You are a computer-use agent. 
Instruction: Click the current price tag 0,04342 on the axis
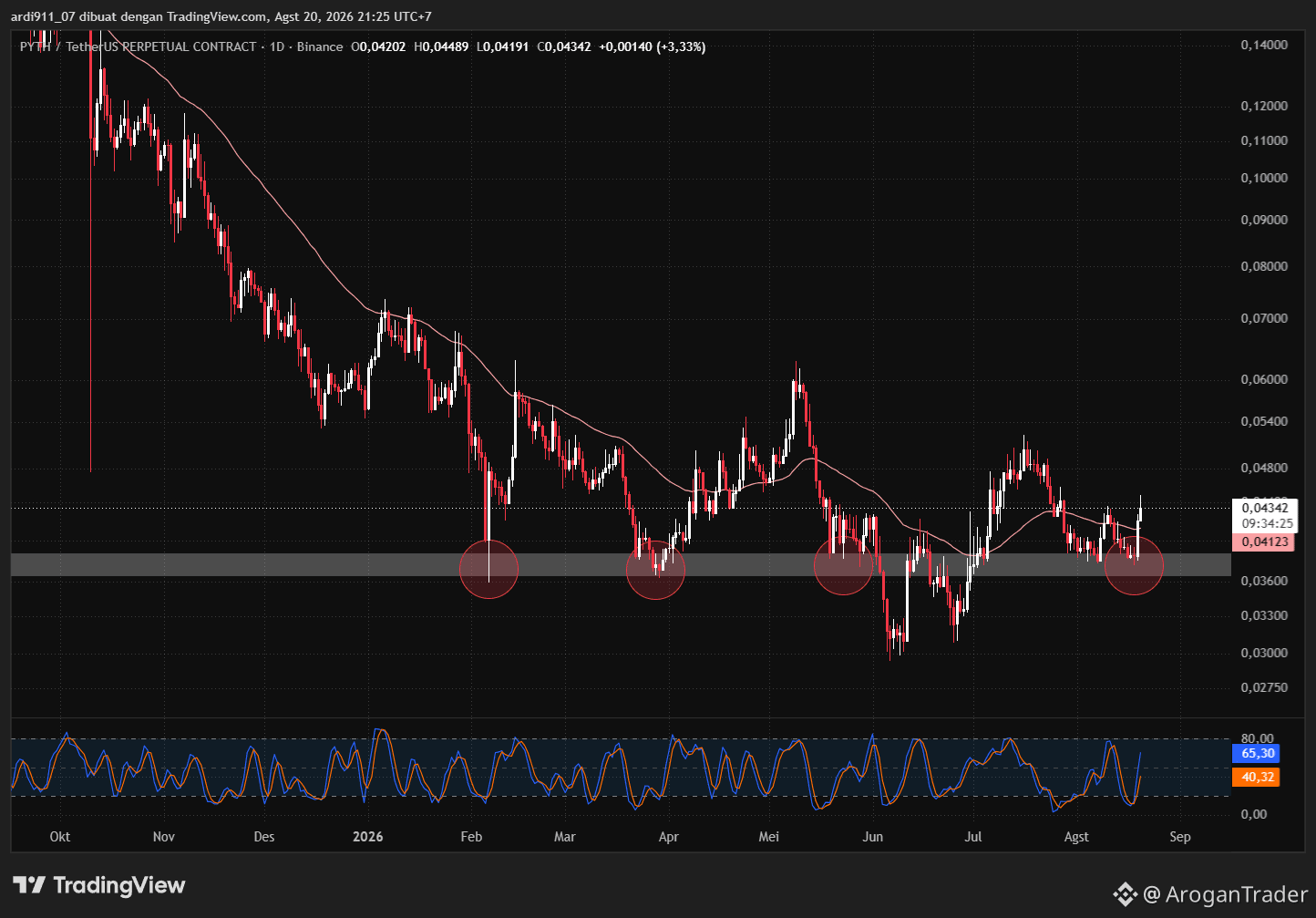pos(1264,508)
